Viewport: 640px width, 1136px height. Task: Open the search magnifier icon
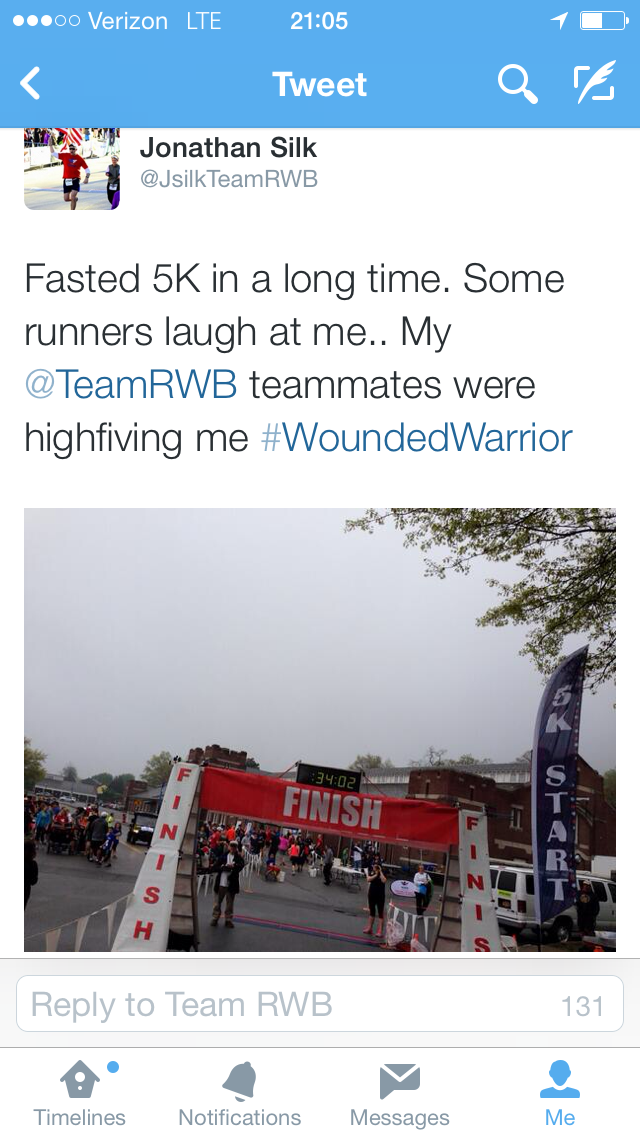point(518,84)
